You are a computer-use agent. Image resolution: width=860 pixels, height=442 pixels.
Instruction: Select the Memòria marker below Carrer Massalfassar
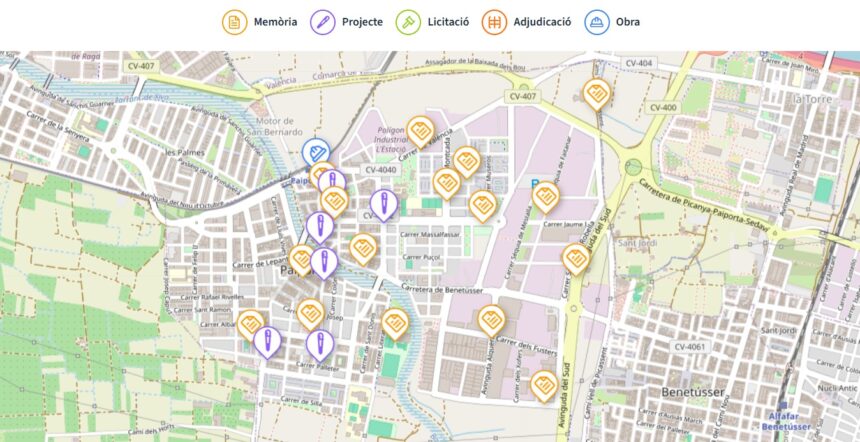point(362,248)
